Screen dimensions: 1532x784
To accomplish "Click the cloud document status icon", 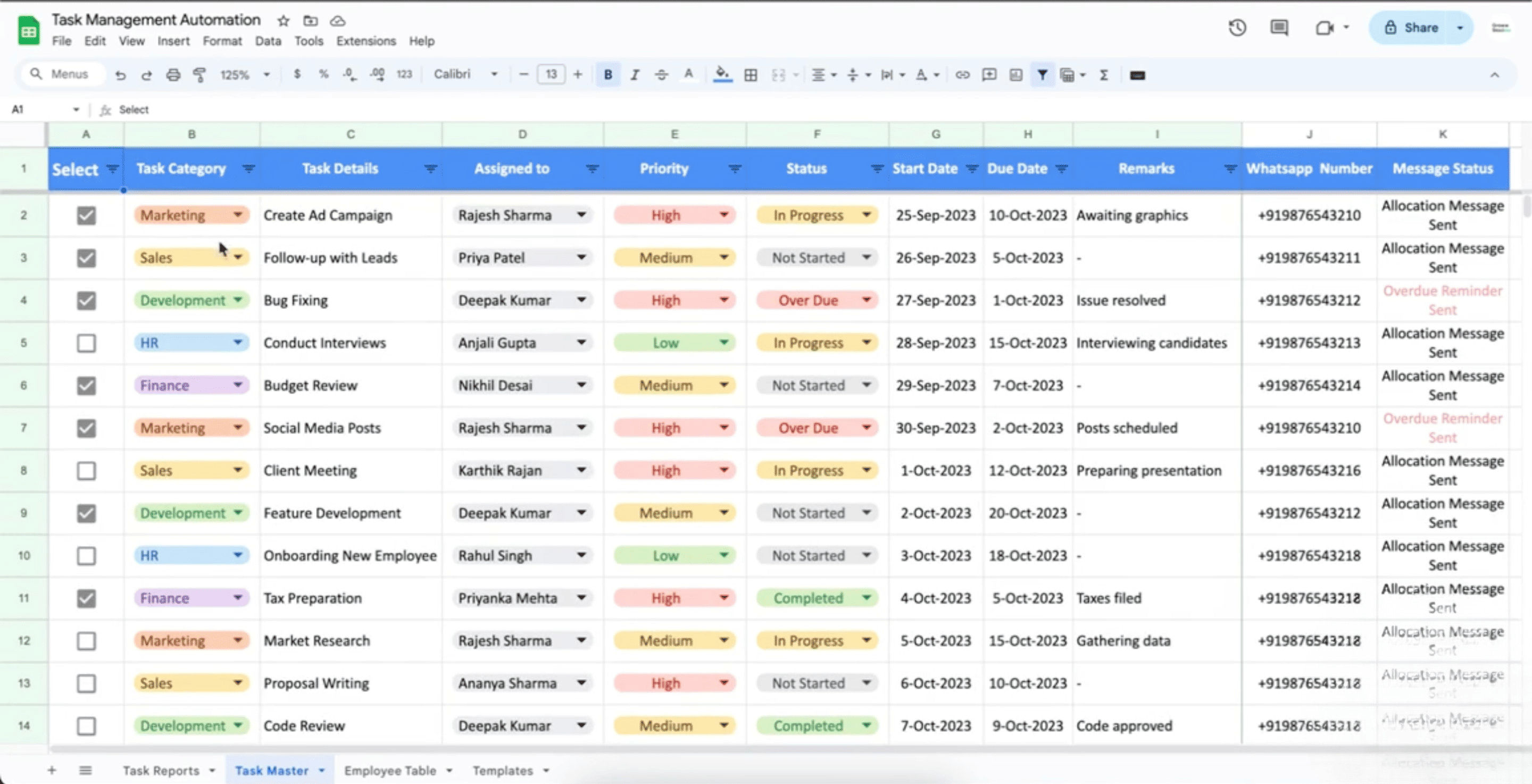I will coord(338,21).
